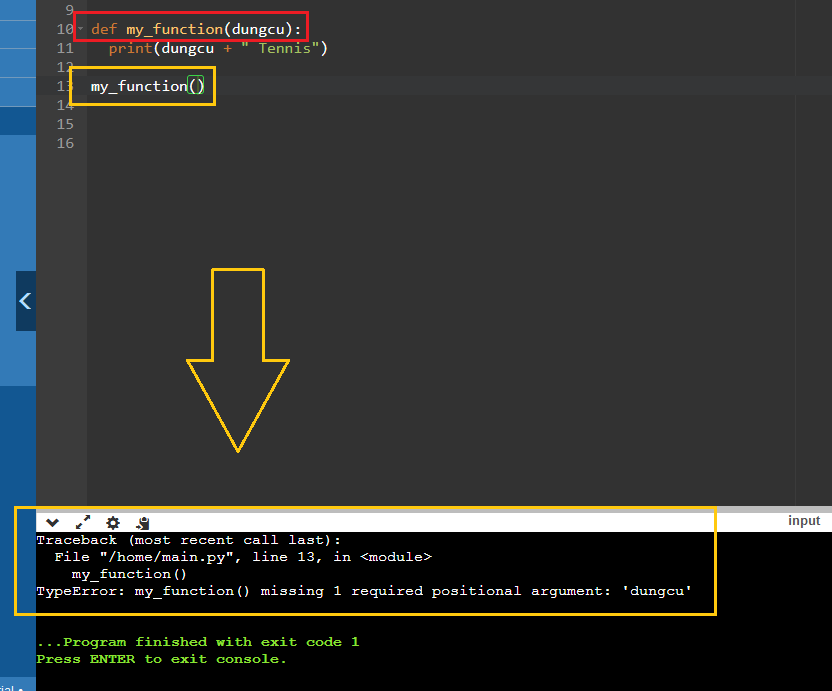Collapse the left sidebar with arrow button
The height and width of the screenshot is (691, 832).
[x=25, y=301]
